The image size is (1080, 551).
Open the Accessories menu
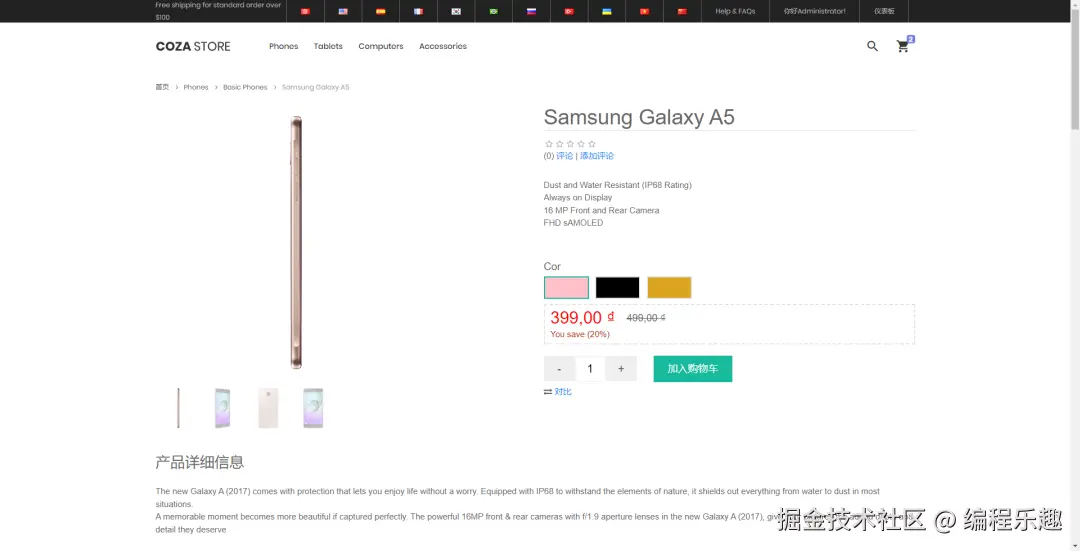443,46
